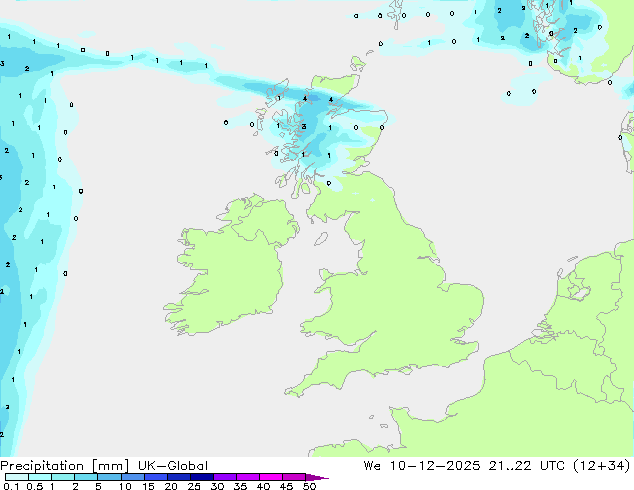Click the '10' legend scale label
Image resolution: width=634 pixels, height=490 pixels.
pos(125,486)
